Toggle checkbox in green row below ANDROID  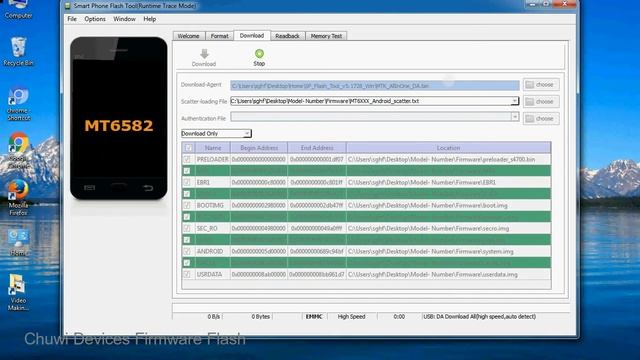[187, 263]
